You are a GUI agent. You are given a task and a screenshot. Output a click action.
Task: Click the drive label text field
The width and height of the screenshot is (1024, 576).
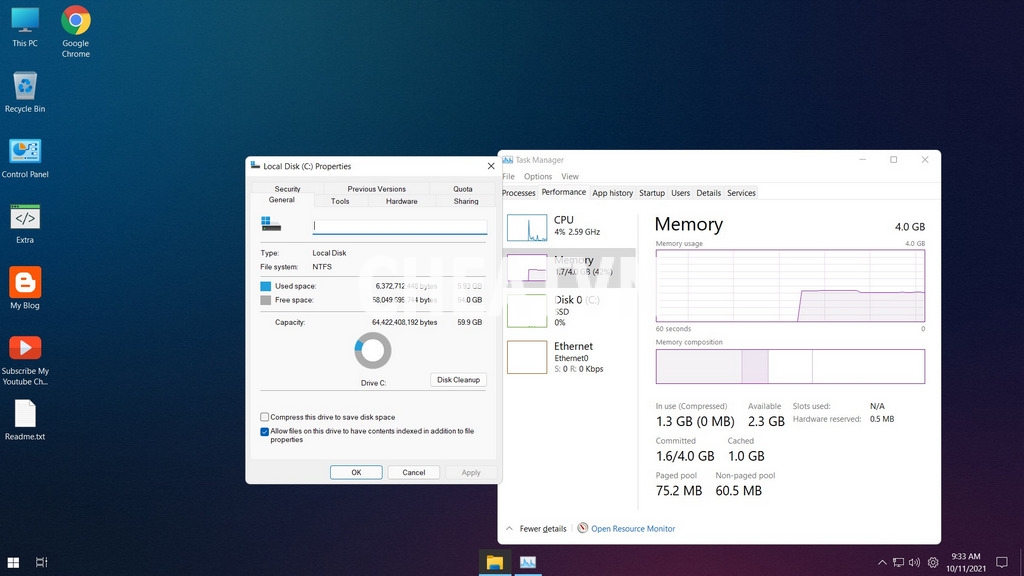tap(399, 227)
